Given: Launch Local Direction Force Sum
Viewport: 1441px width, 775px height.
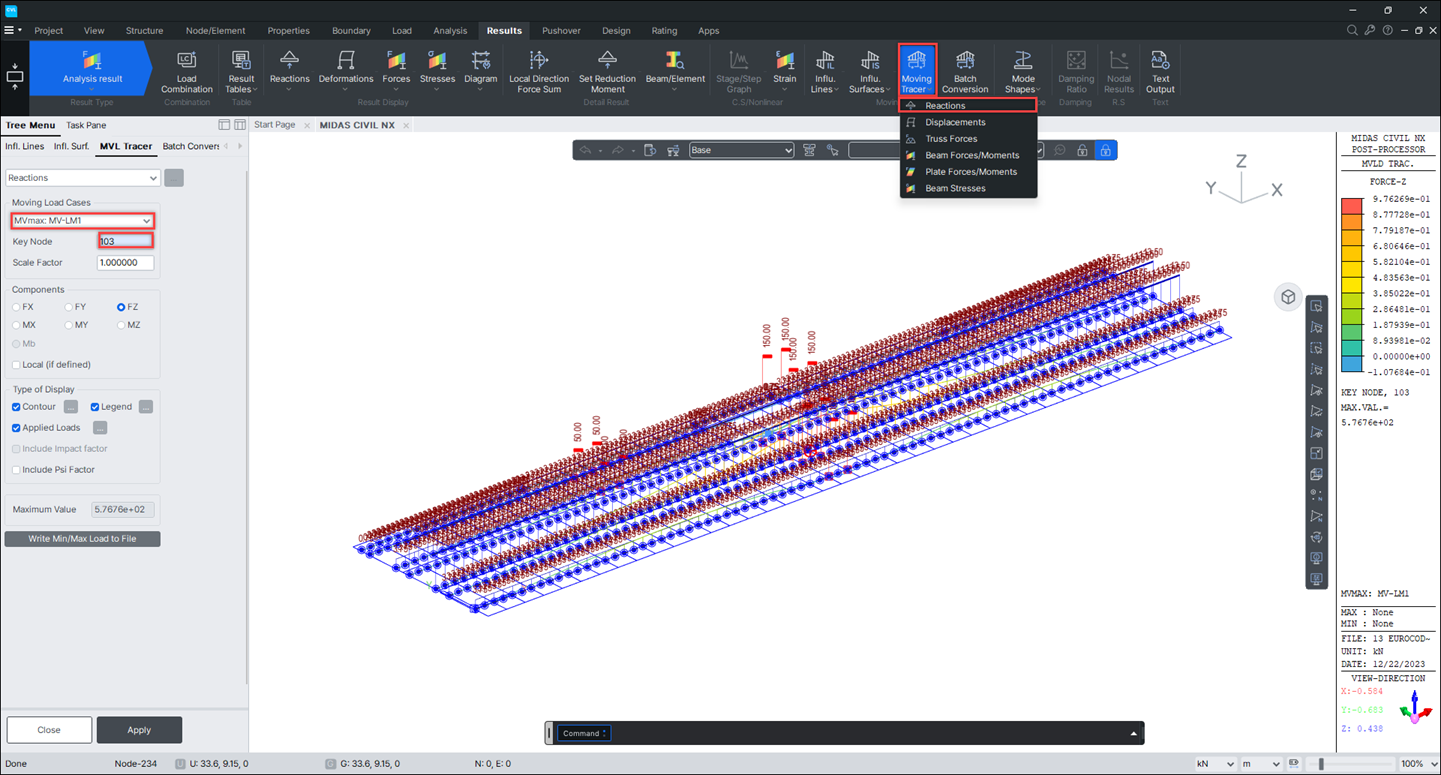Looking at the screenshot, I should (539, 72).
